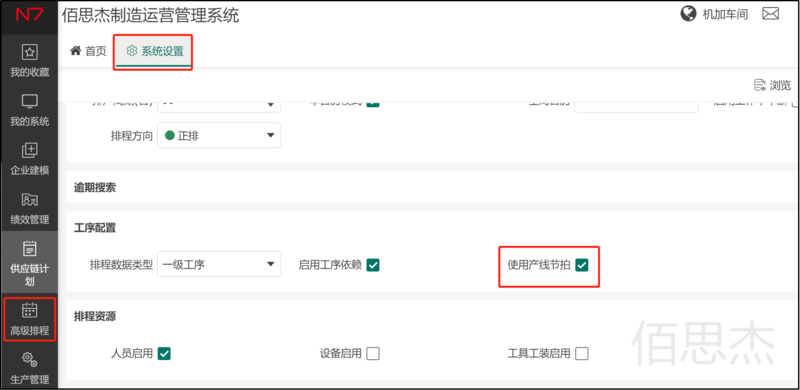800x390 pixels.
Task: Open 供应链计划 icon in sidebar
Action: click(30, 249)
